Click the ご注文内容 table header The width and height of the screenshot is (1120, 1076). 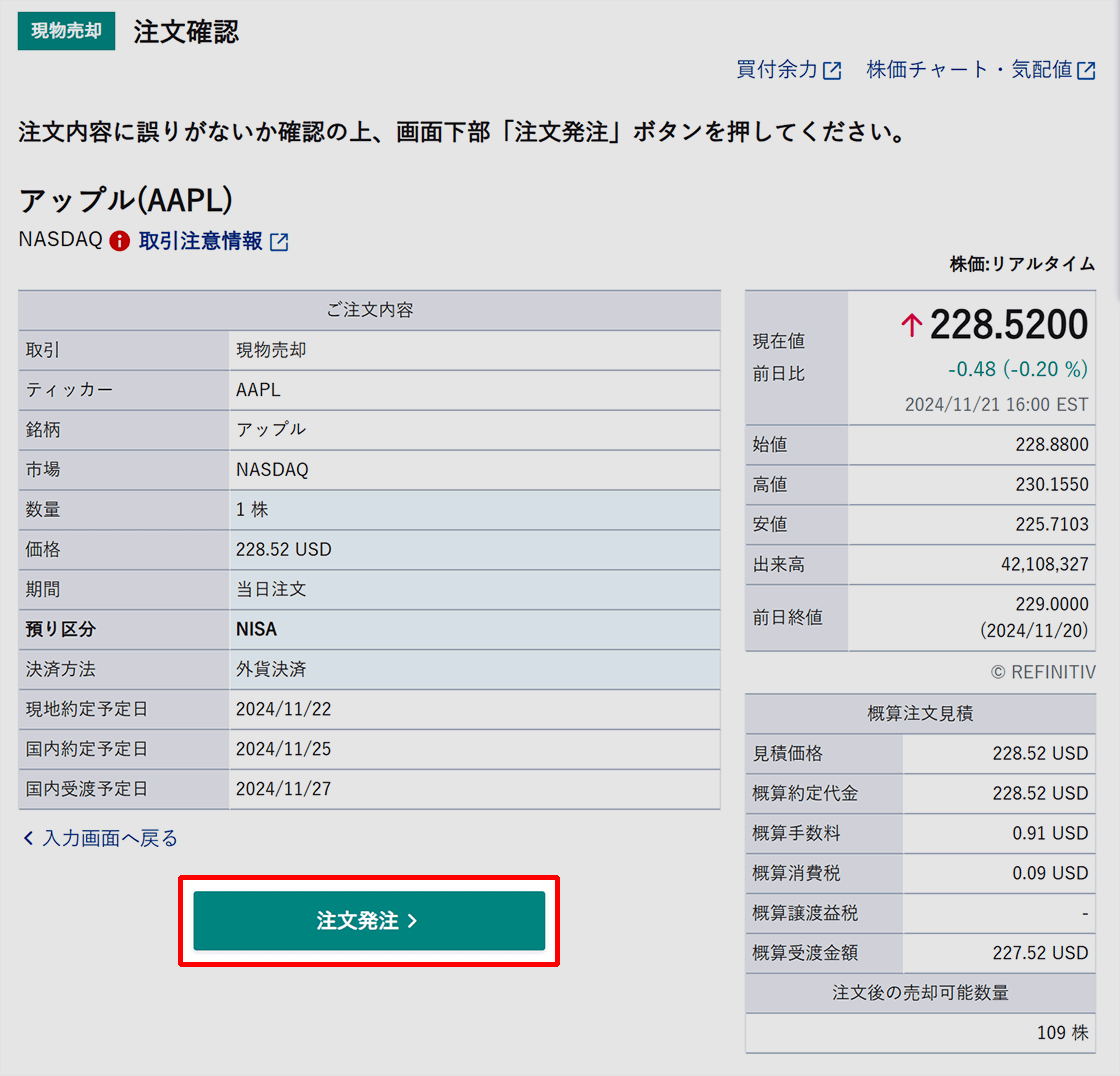(x=369, y=310)
